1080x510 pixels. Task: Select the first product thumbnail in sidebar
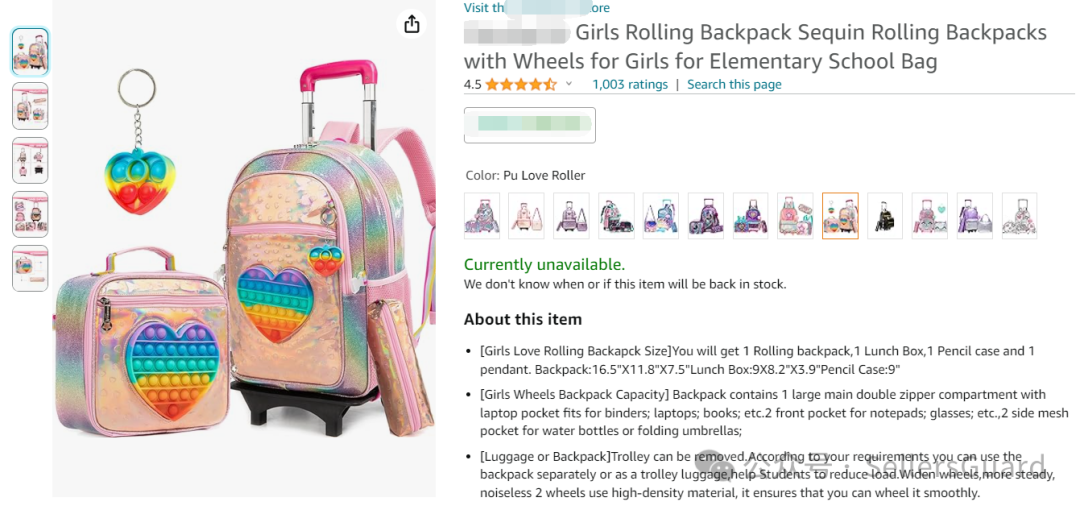tap(30, 52)
